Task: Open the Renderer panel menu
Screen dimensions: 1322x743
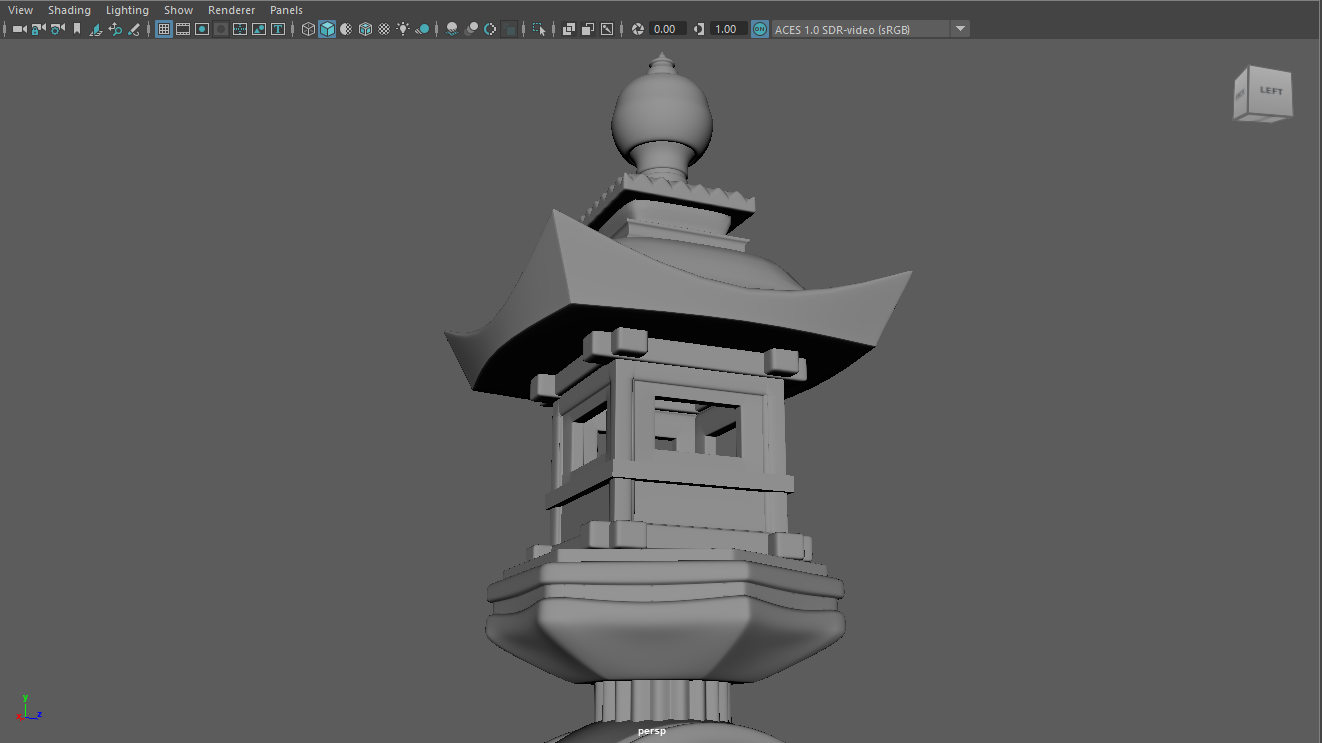Action: tap(231, 10)
